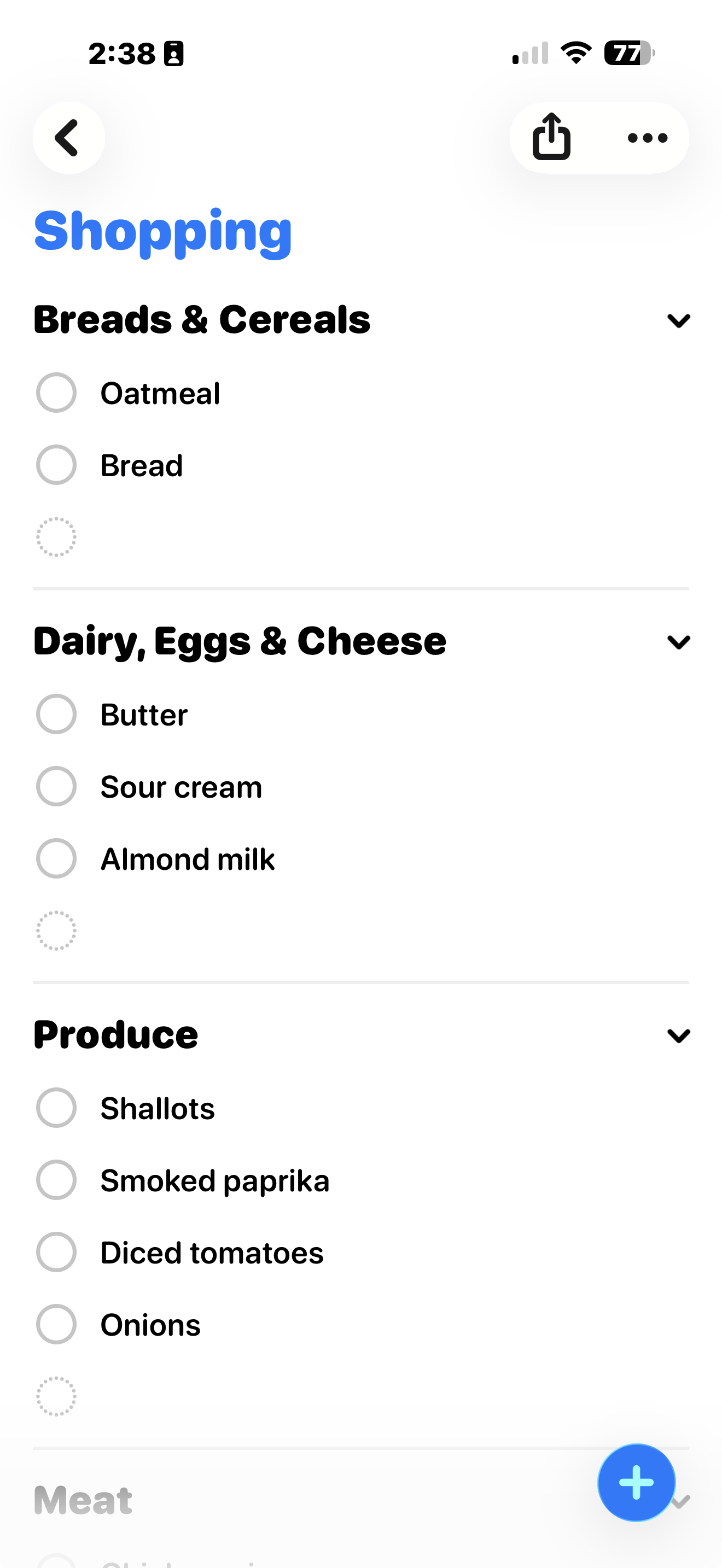722x1568 pixels.
Task: Select the Smoked paprika item text
Action: 215,1180
